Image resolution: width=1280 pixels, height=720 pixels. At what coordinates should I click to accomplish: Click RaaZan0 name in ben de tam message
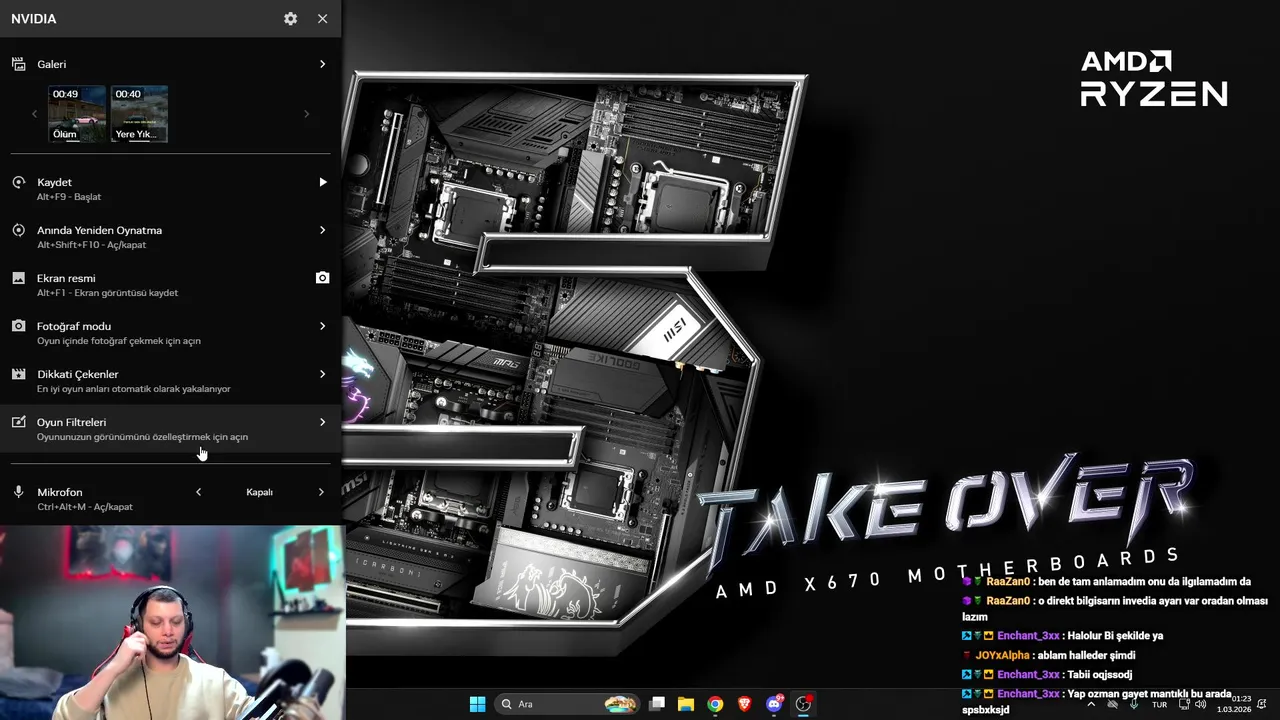pyautogui.click(x=1008, y=582)
